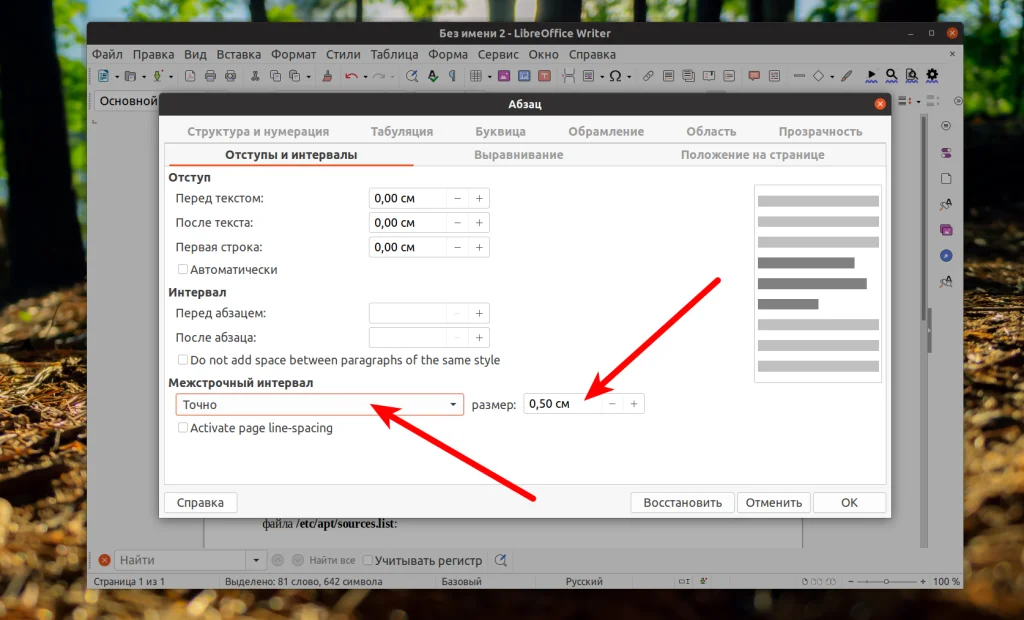Image resolution: width=1024 pixels, height=620 pixels.
Task: Click the ОК button
Action: click(x=848, y=502)
